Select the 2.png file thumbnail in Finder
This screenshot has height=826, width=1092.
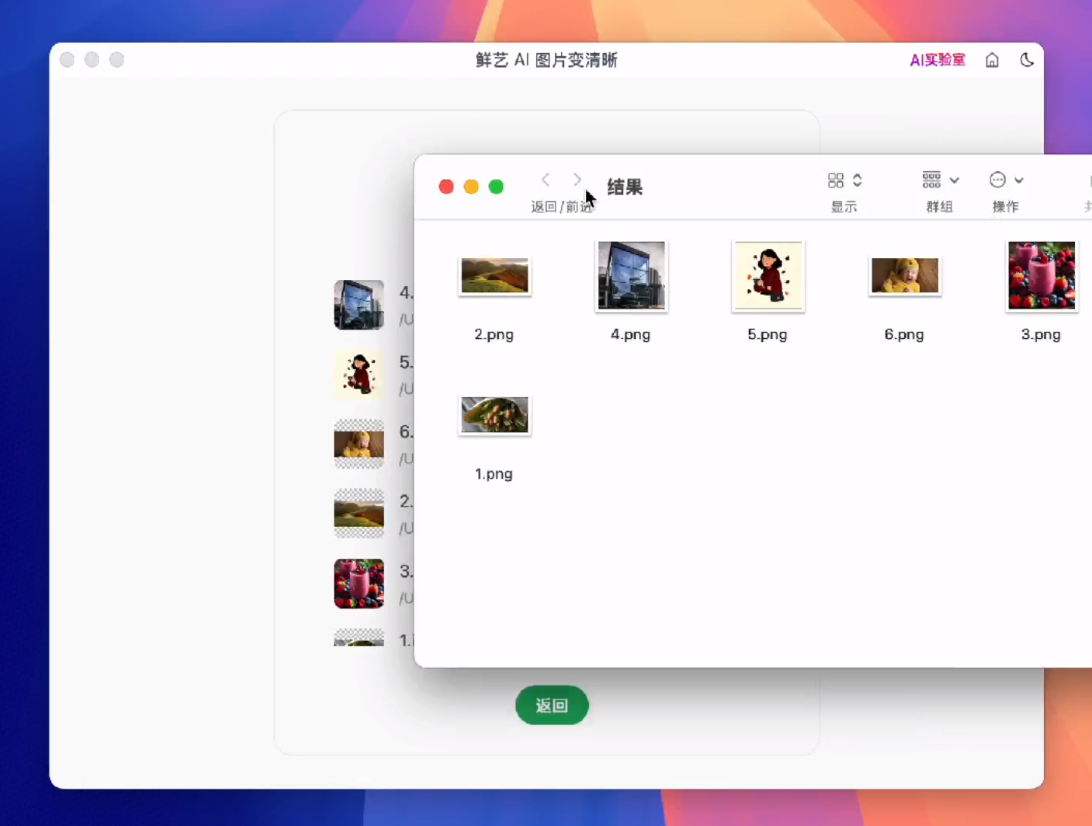494,276
